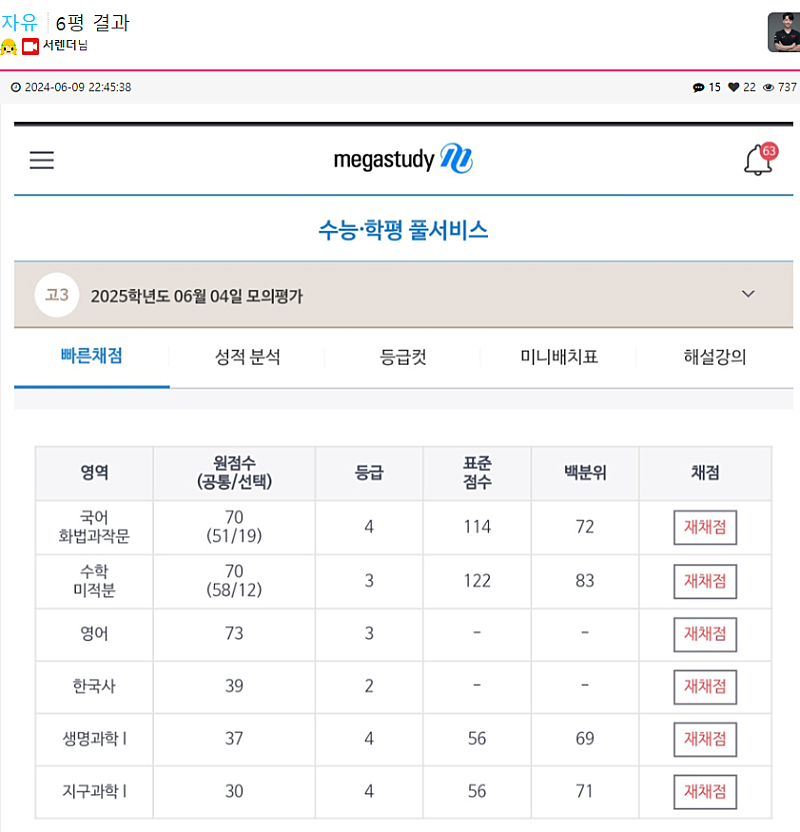Click the eye views icon
Image resolution: width=800 pixels, height=832 pixels.
click(769, 88)
